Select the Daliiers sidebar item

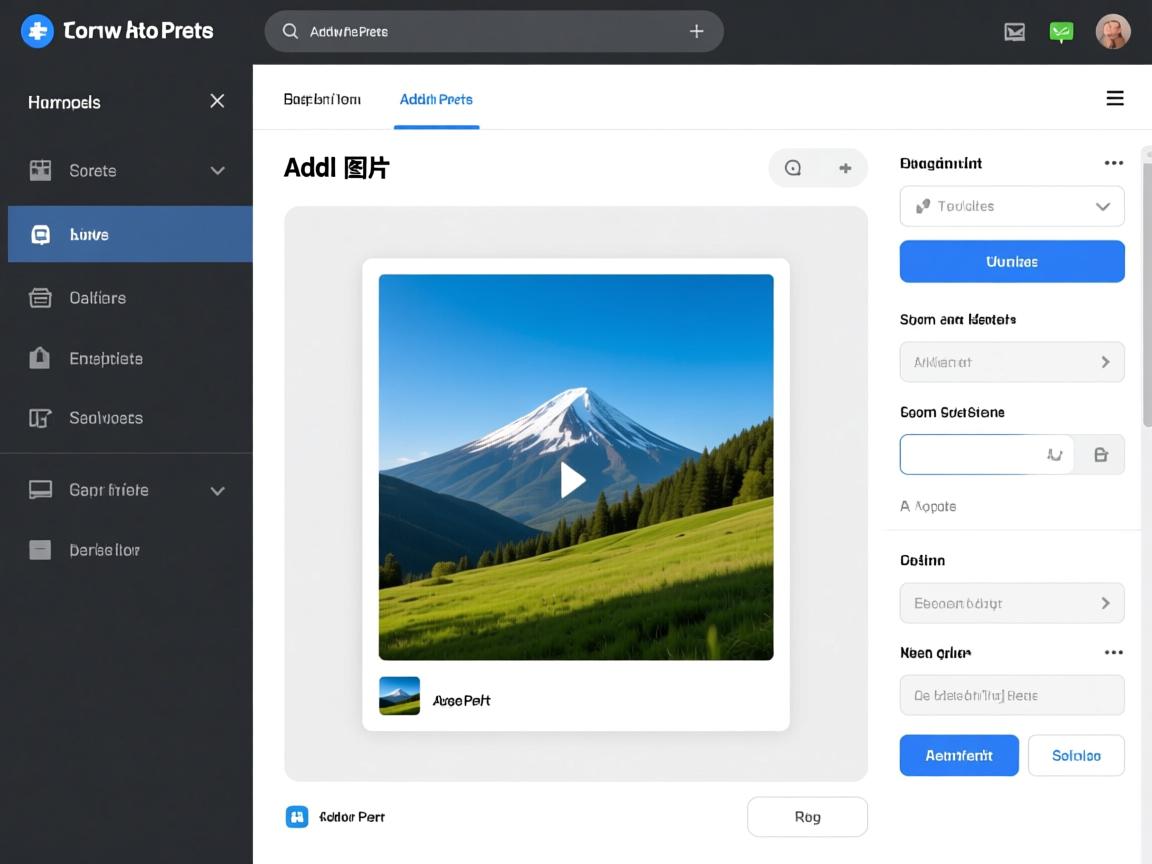[x=97, y=298]
